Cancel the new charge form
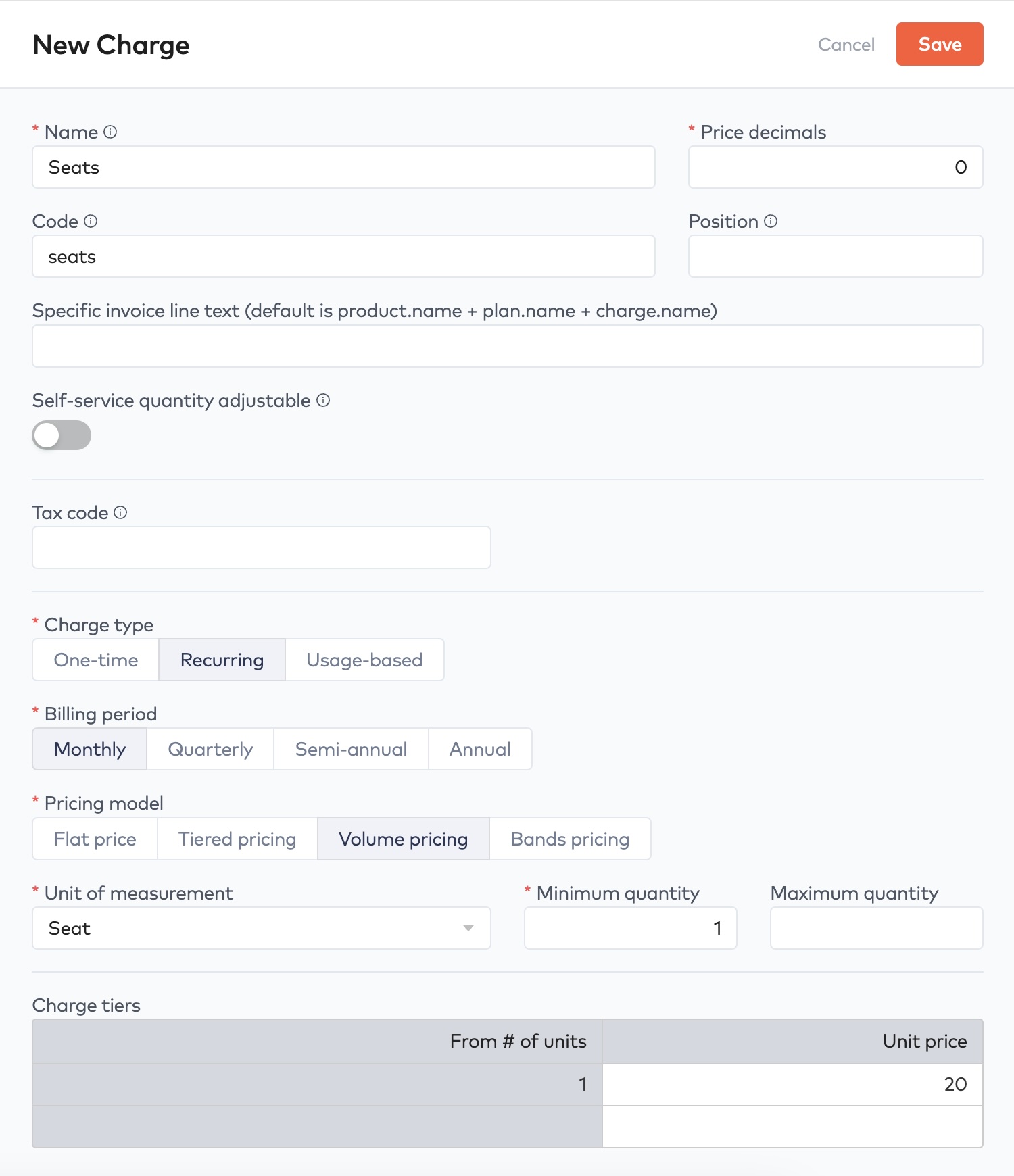 [x=846, y=45]
